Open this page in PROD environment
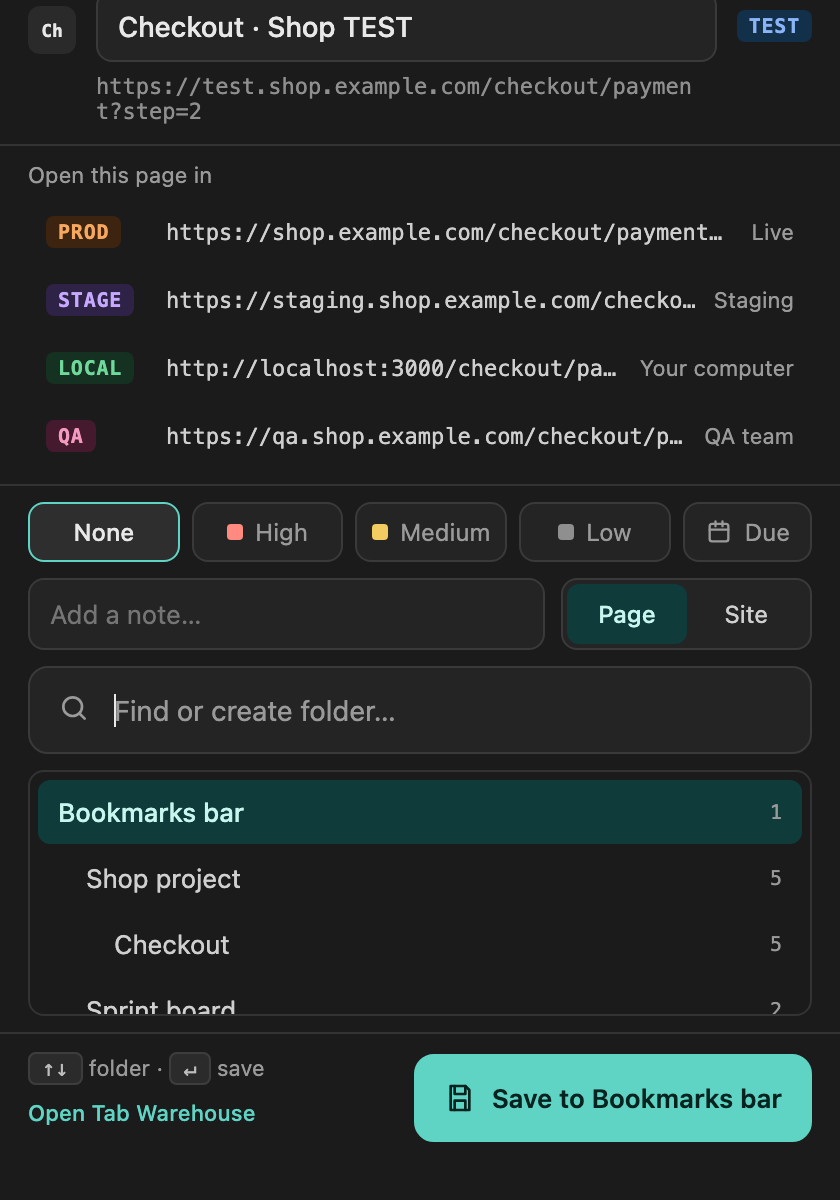Viewport: 840px width, 1200px height. (420, 232)
